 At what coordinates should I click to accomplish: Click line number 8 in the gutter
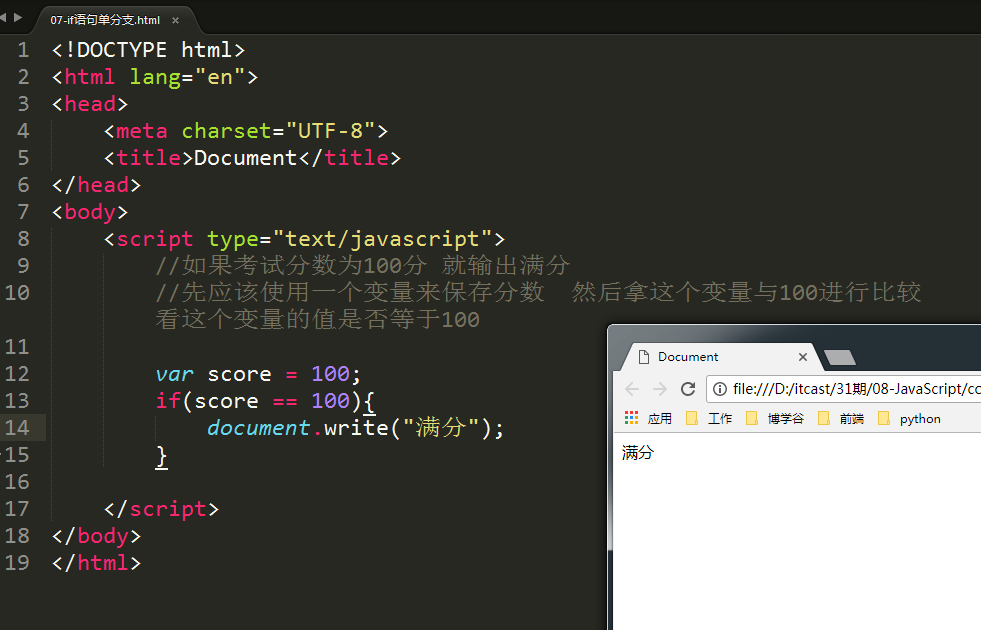coord(23,239)
